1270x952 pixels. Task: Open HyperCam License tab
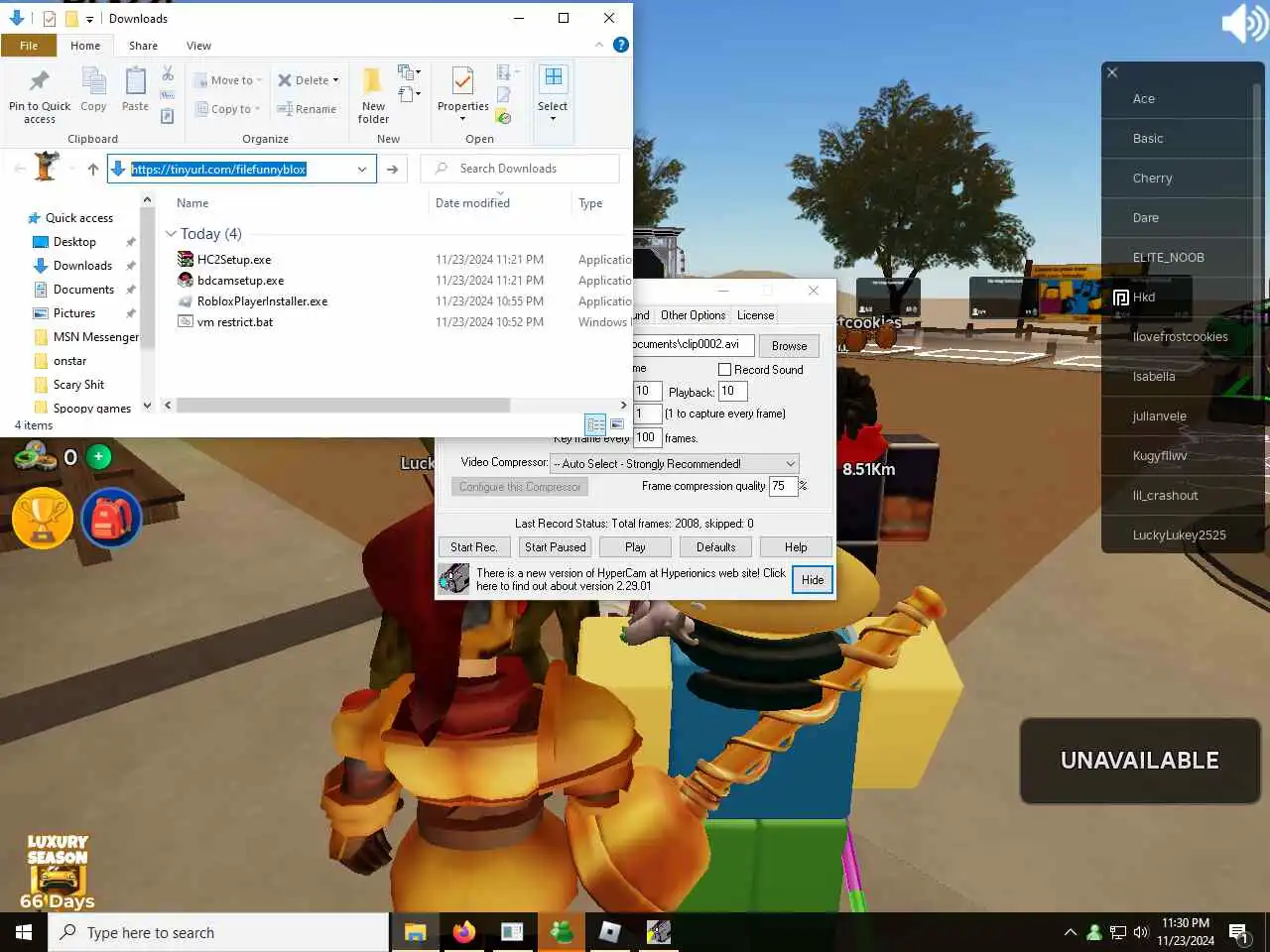(x=755, y=315)
